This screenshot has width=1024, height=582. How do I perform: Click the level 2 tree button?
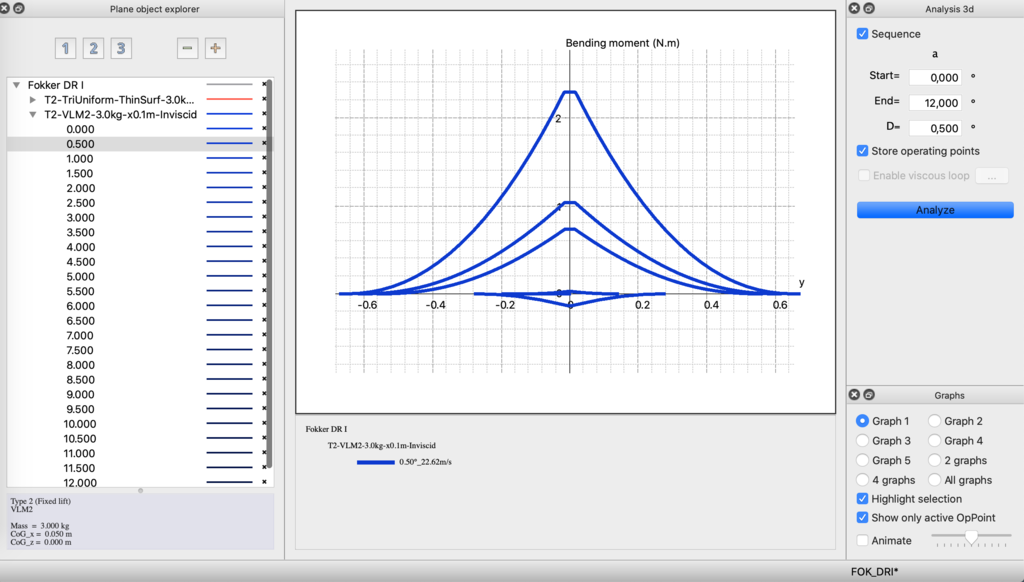(x=93, y=48)
